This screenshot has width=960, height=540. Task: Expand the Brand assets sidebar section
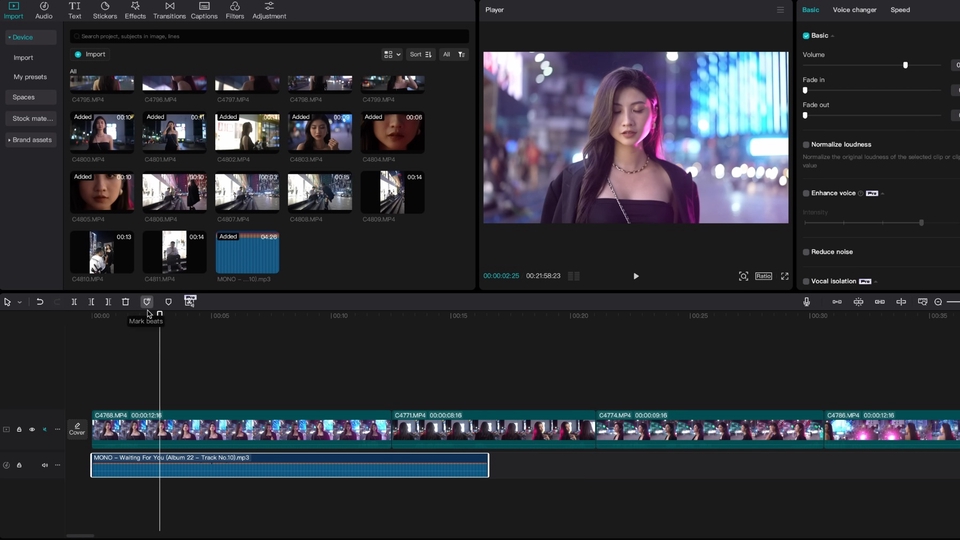click(x=30, y=140)
